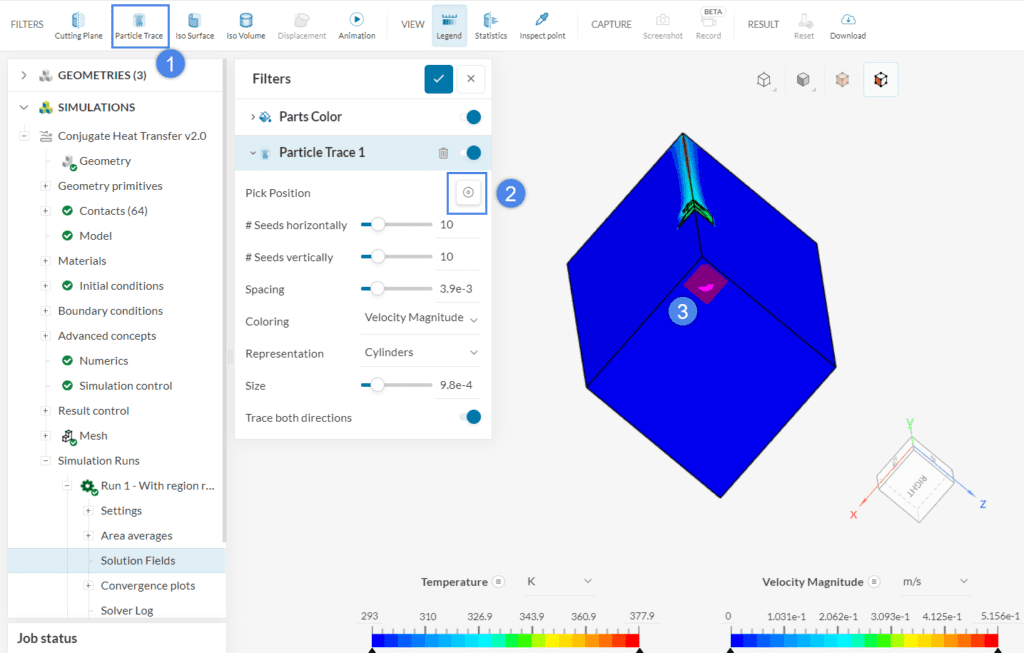Click the Download button
1024x653 pixels.
tap(847, 25)
